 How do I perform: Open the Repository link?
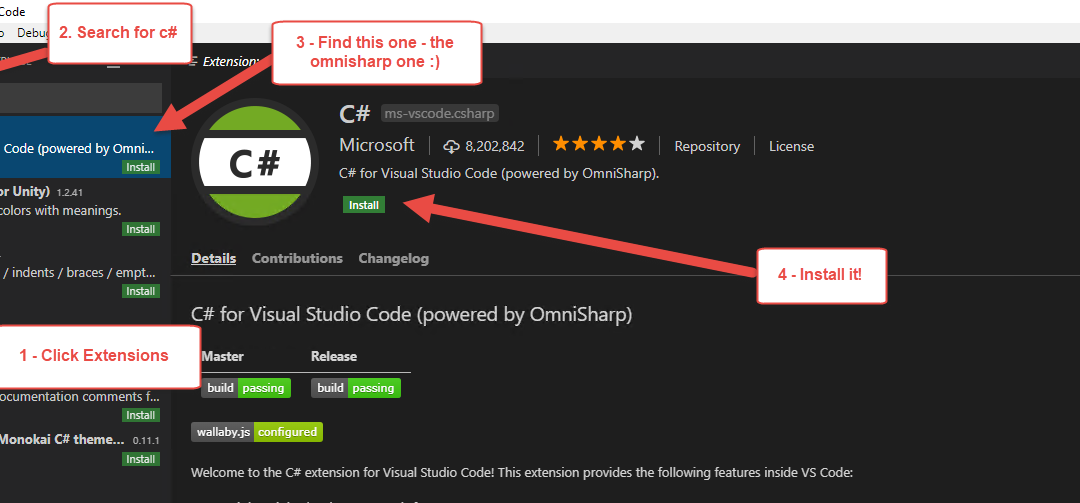click(x=707, y=146)
